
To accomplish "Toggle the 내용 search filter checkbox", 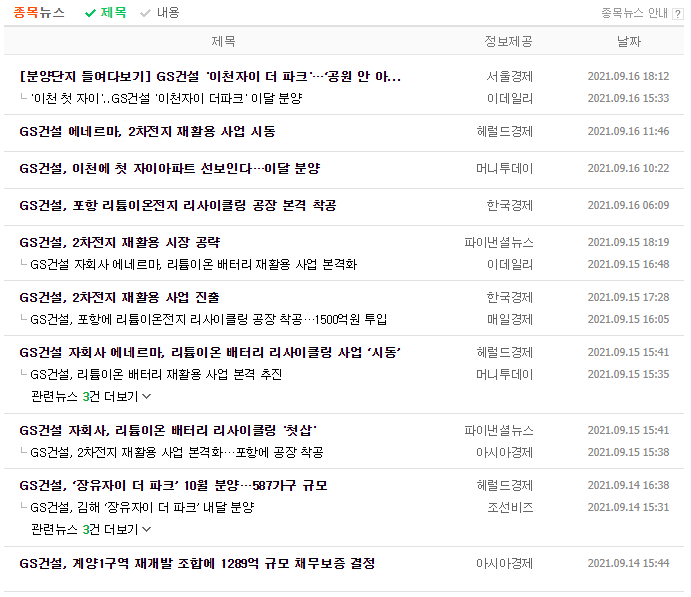I will pos(160,12).
